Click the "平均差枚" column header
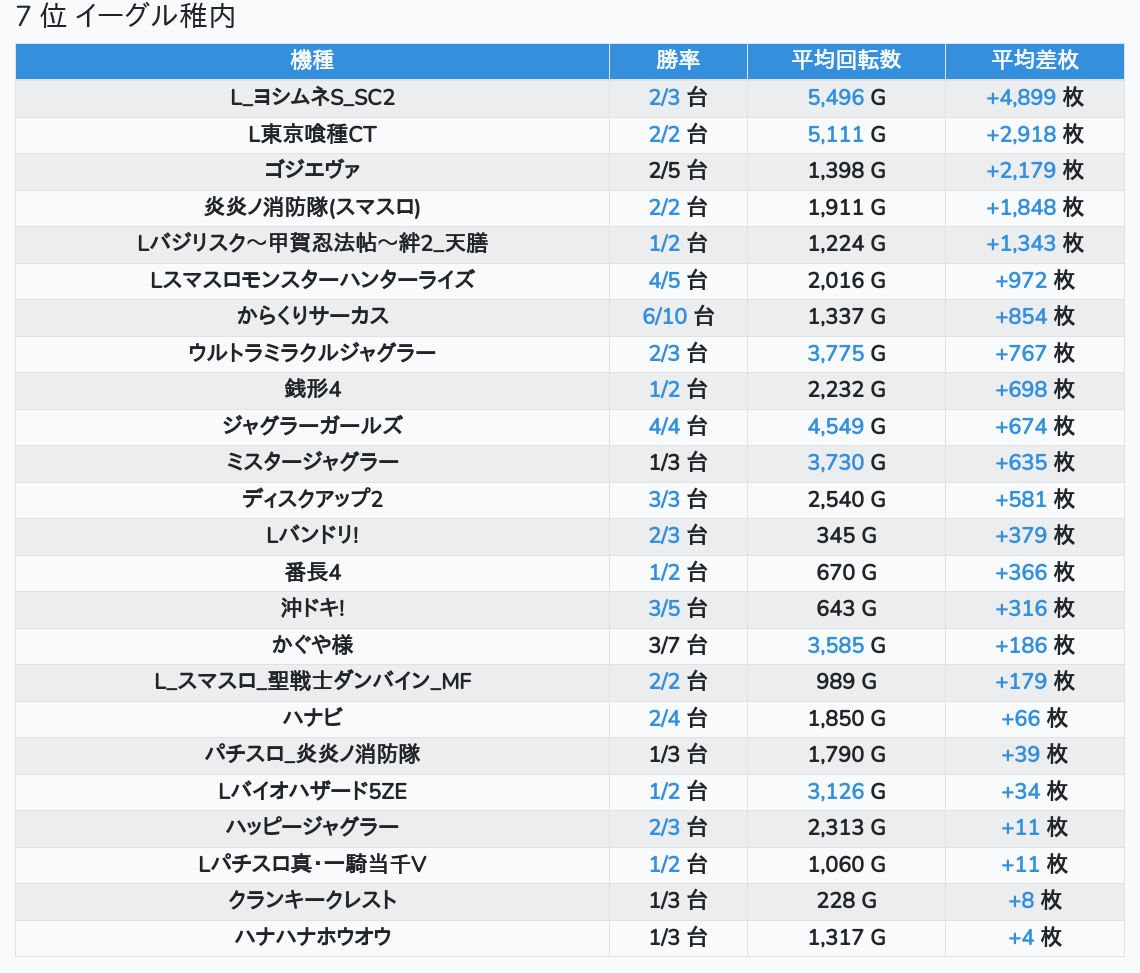Viewport: 1140px width, 973px height. click(1035, 60)
